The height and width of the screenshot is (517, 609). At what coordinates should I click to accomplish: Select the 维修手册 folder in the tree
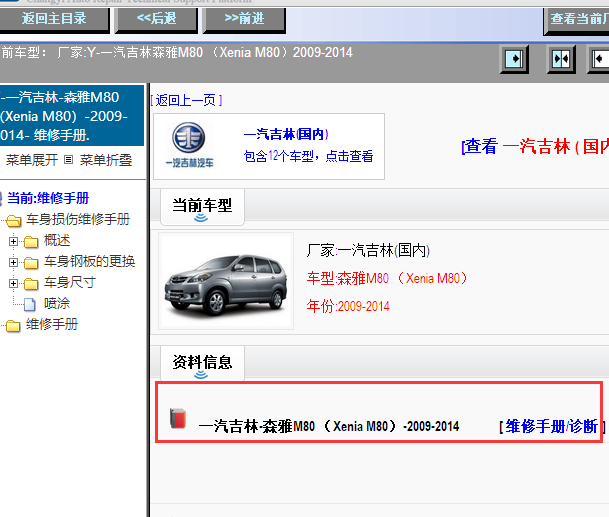click(52, 324)
